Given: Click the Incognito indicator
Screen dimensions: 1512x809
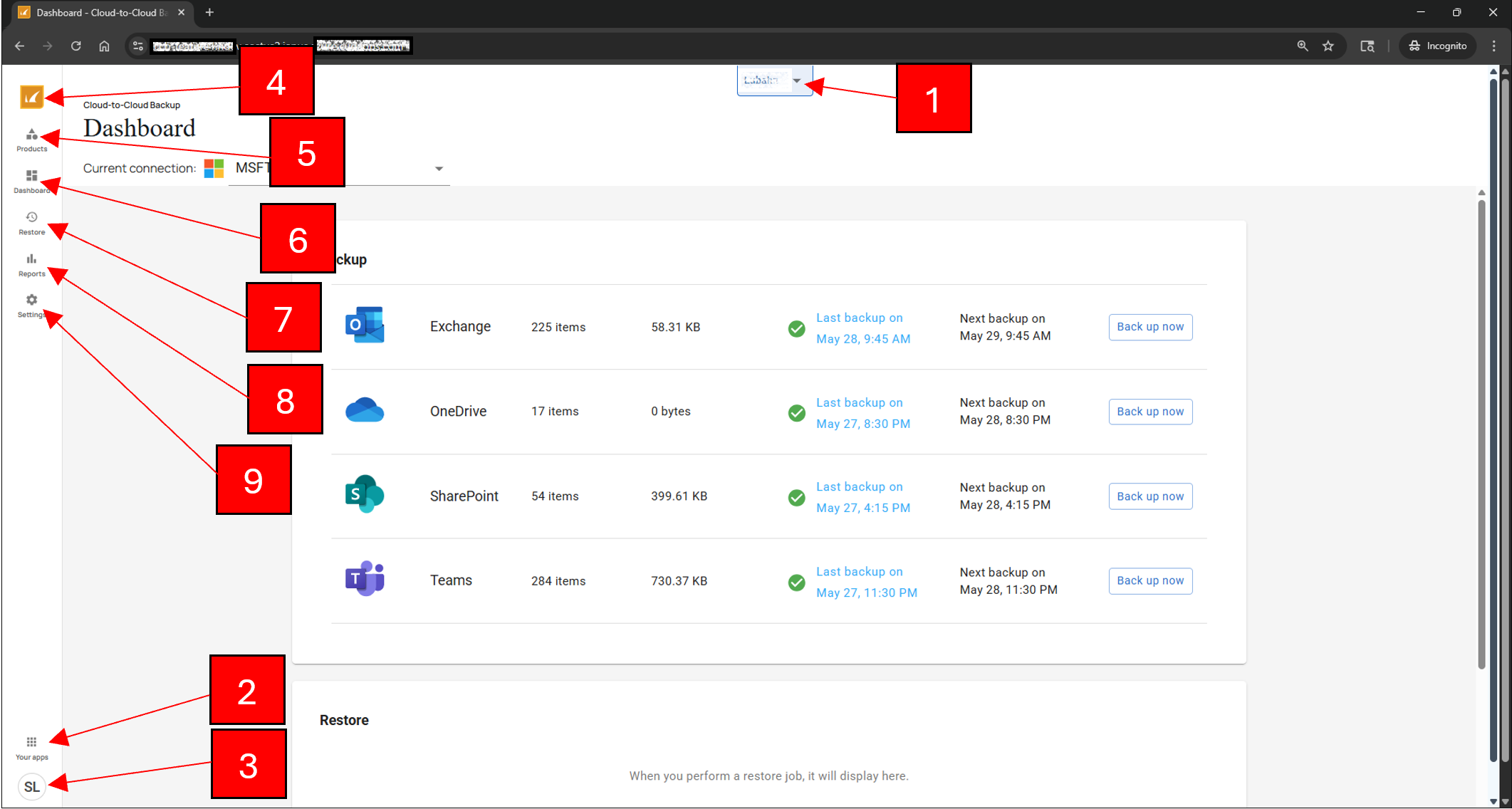Looking at the screenshot, I should point(1438,46).
